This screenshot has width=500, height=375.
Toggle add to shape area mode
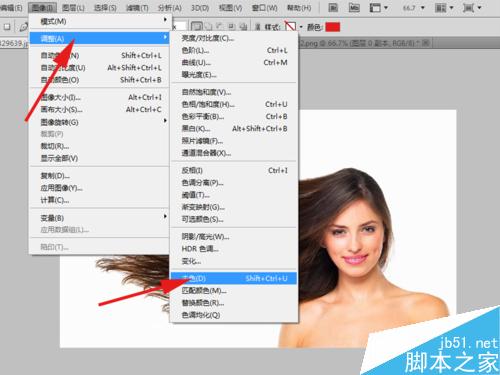209,27
